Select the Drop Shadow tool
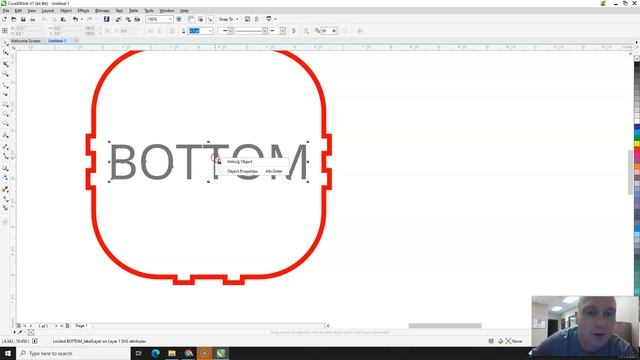640x360 pixels. tap(5, 168)
